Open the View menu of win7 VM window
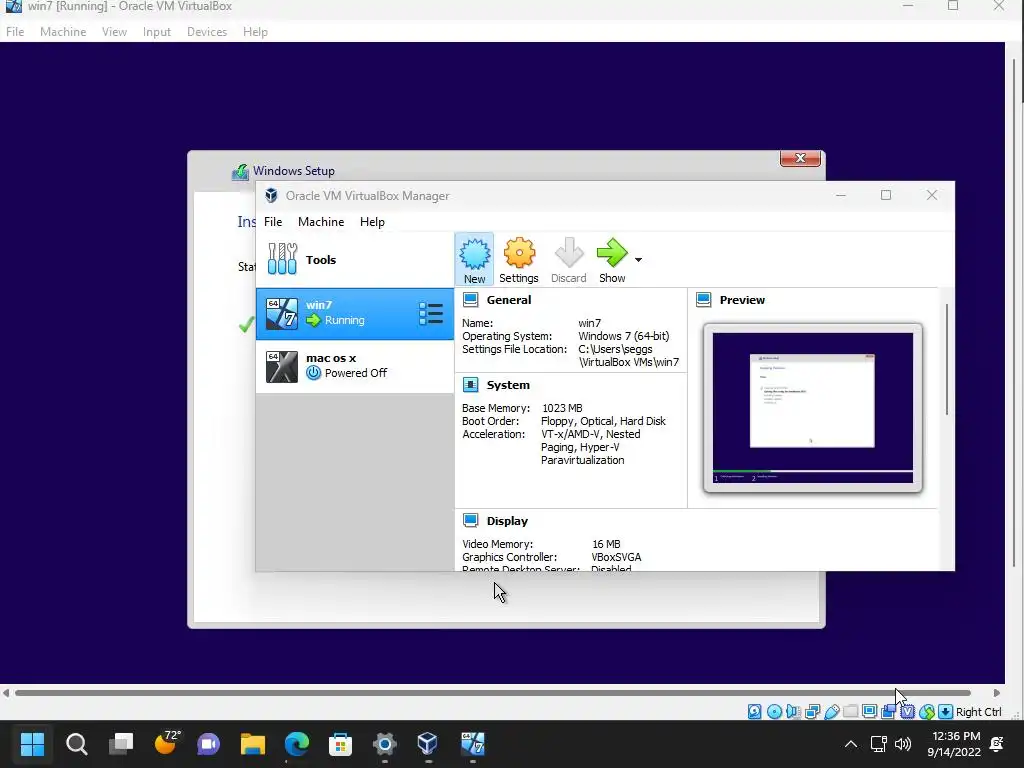The width and height of the screenshot is (1024, 768). pos(114,31)
